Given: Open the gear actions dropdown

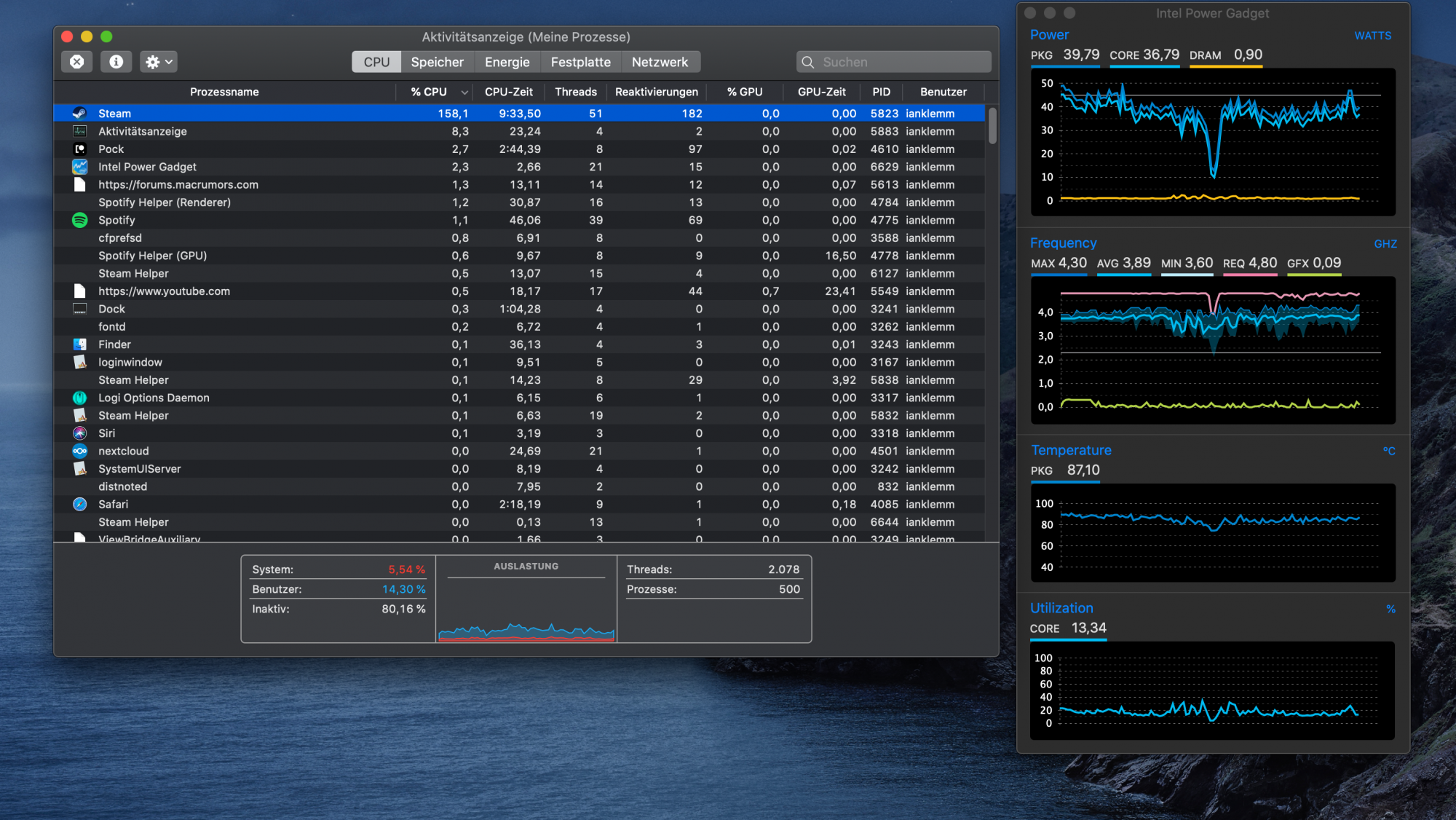Looking at the screenshot, I should pos(159,62).
